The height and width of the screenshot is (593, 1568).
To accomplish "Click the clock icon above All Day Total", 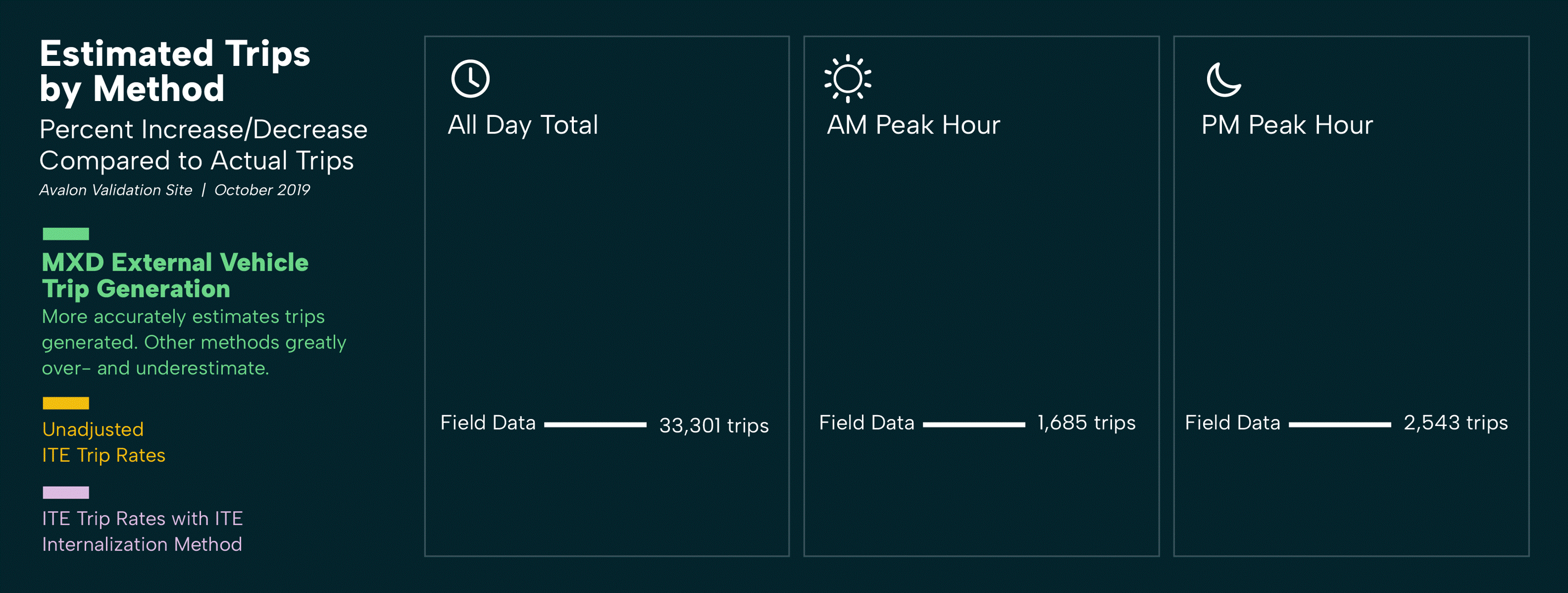I will [x=470, y=79].
